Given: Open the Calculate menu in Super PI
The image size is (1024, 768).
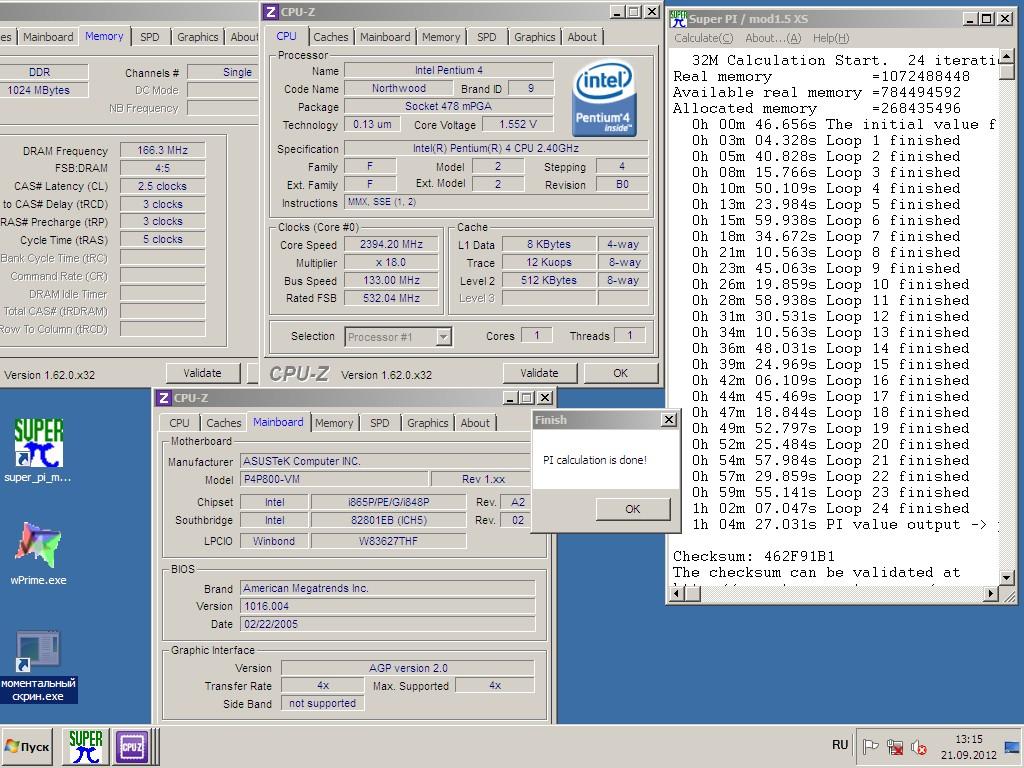Looking at the screenshot, I should tap(703, 38).
